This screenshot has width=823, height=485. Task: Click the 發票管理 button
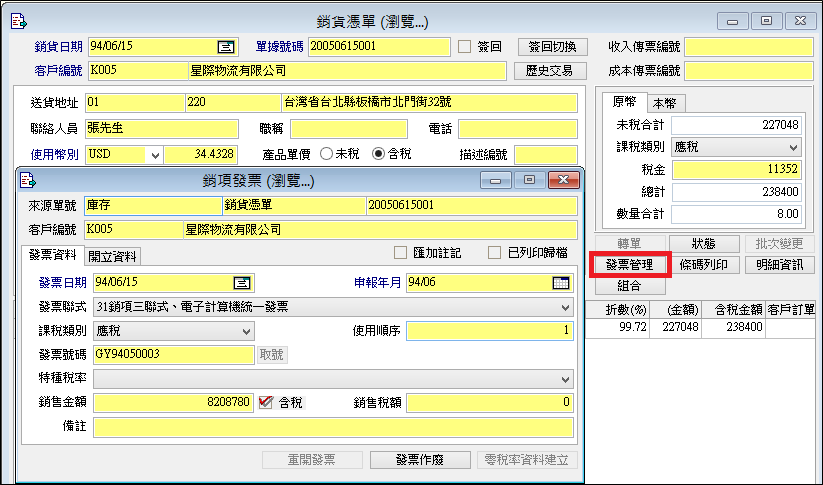pos(630,265)
